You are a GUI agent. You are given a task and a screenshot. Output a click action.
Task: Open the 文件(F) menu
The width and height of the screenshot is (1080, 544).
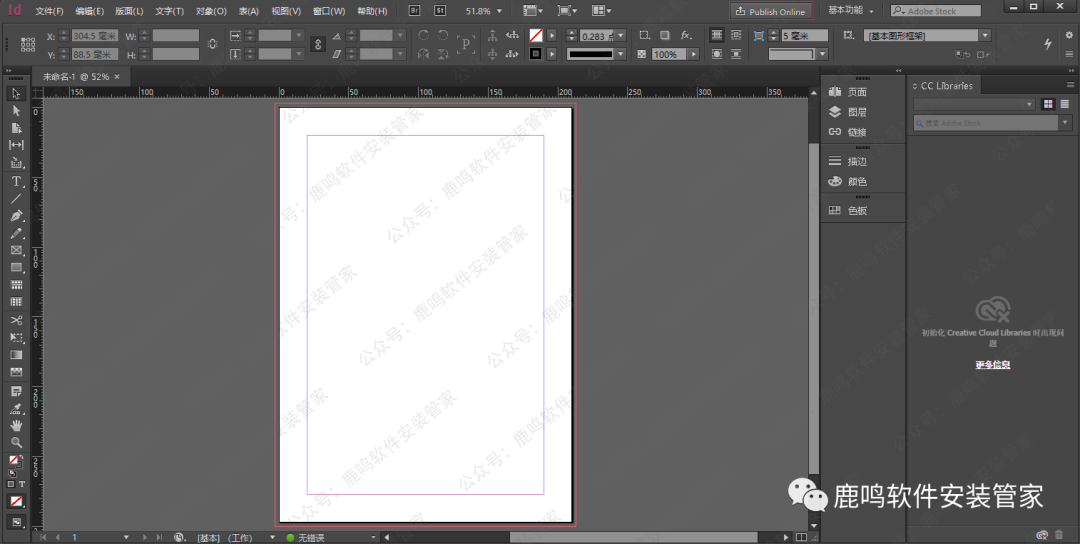tap(49, 11)
